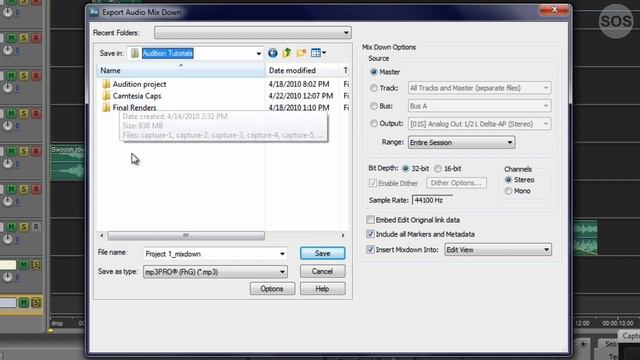
Task: Select the Camtesia Caps row text
Action: tap(137, 96)
